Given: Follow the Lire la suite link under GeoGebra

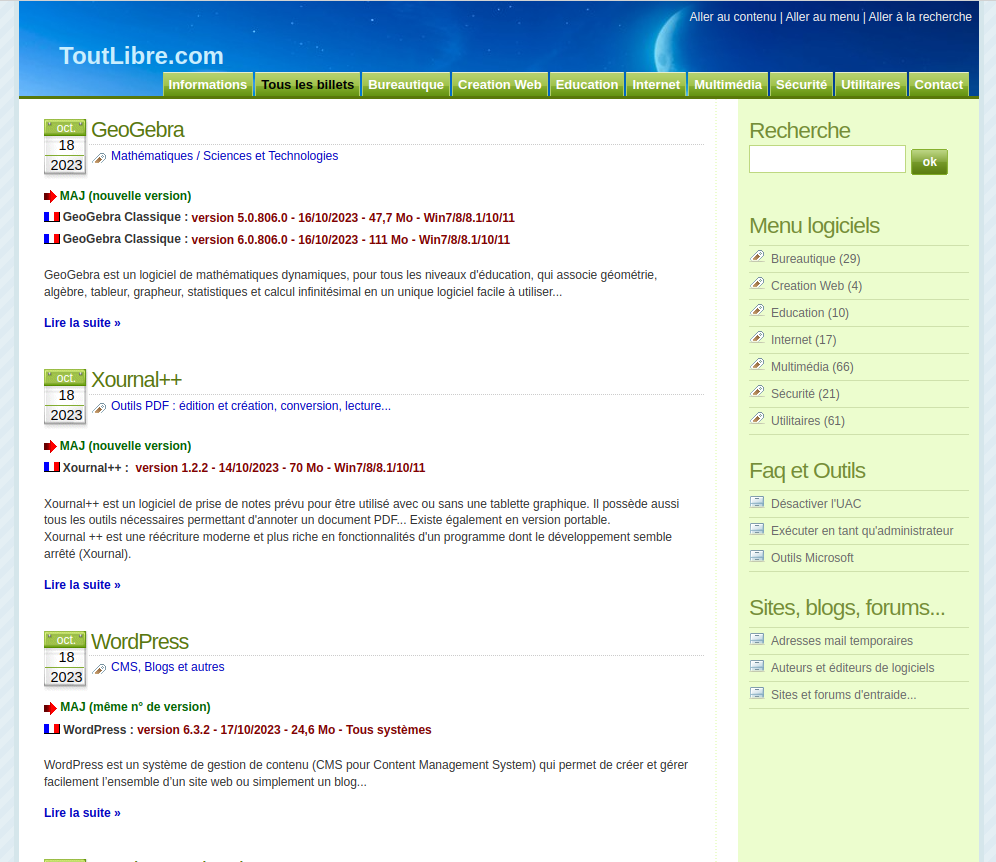Looking at the screenshot, I should click(82, 323).
